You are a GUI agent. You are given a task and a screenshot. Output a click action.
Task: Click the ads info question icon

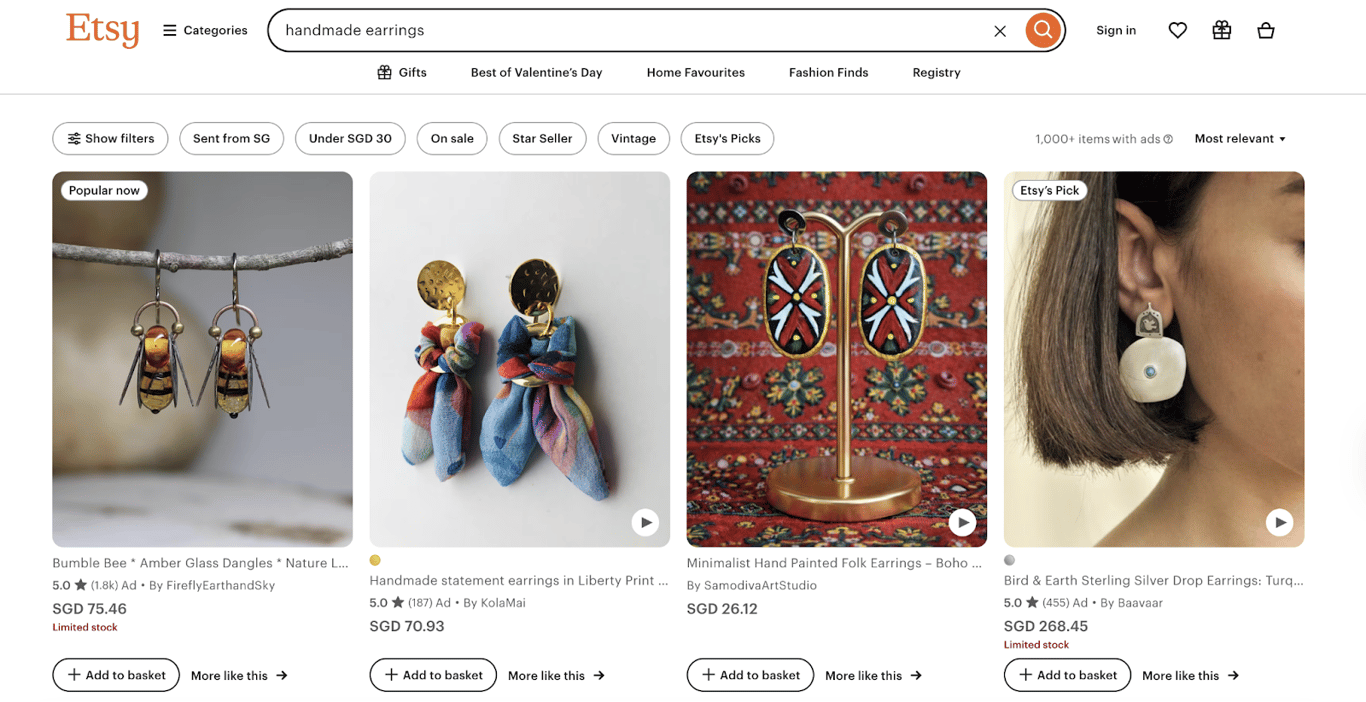pyautogui.click(x=1168, y=139)
